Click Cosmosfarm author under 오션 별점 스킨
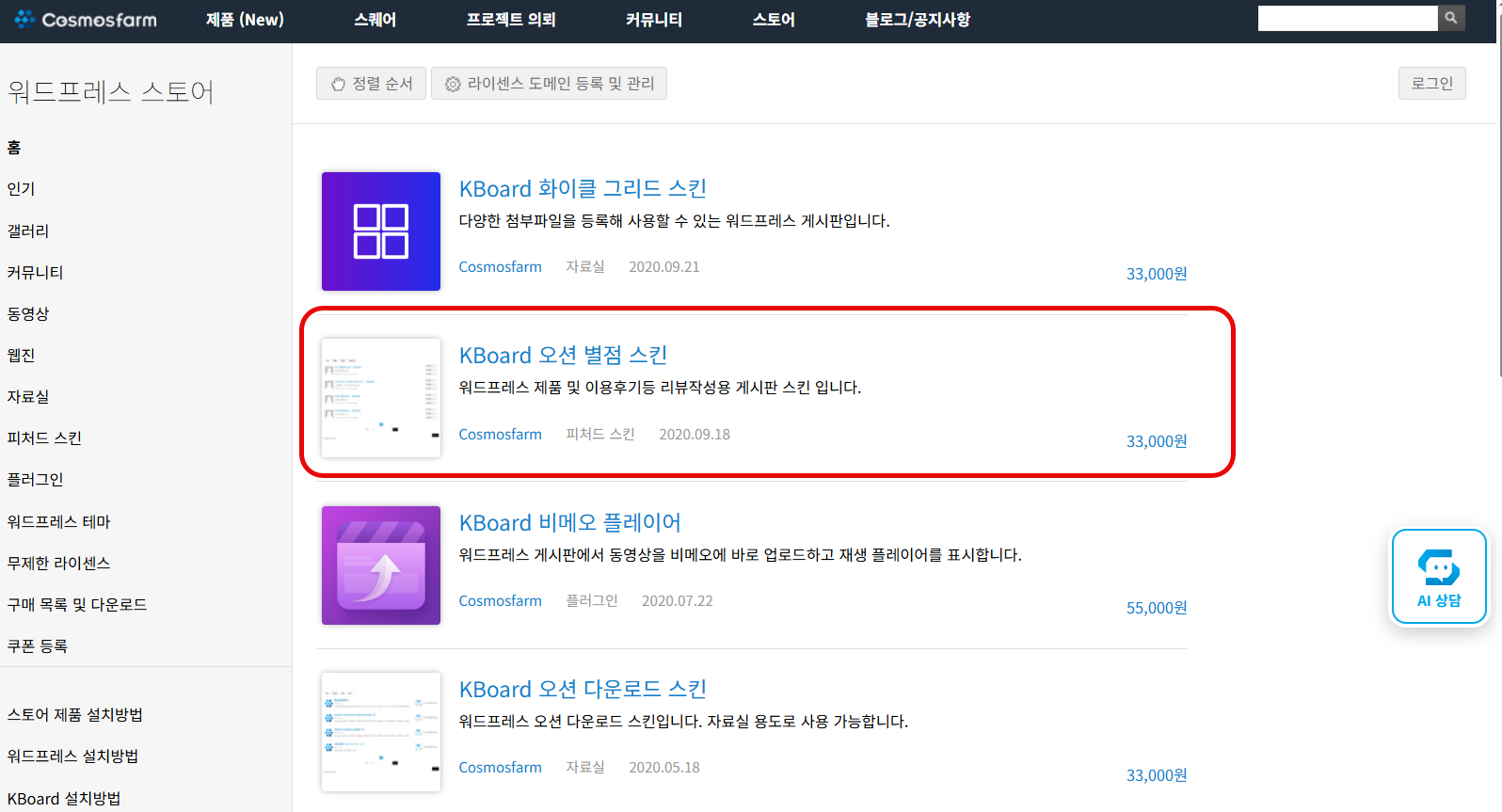The height and width of the screenshot is (812, 1502). (x=501, y=435)
